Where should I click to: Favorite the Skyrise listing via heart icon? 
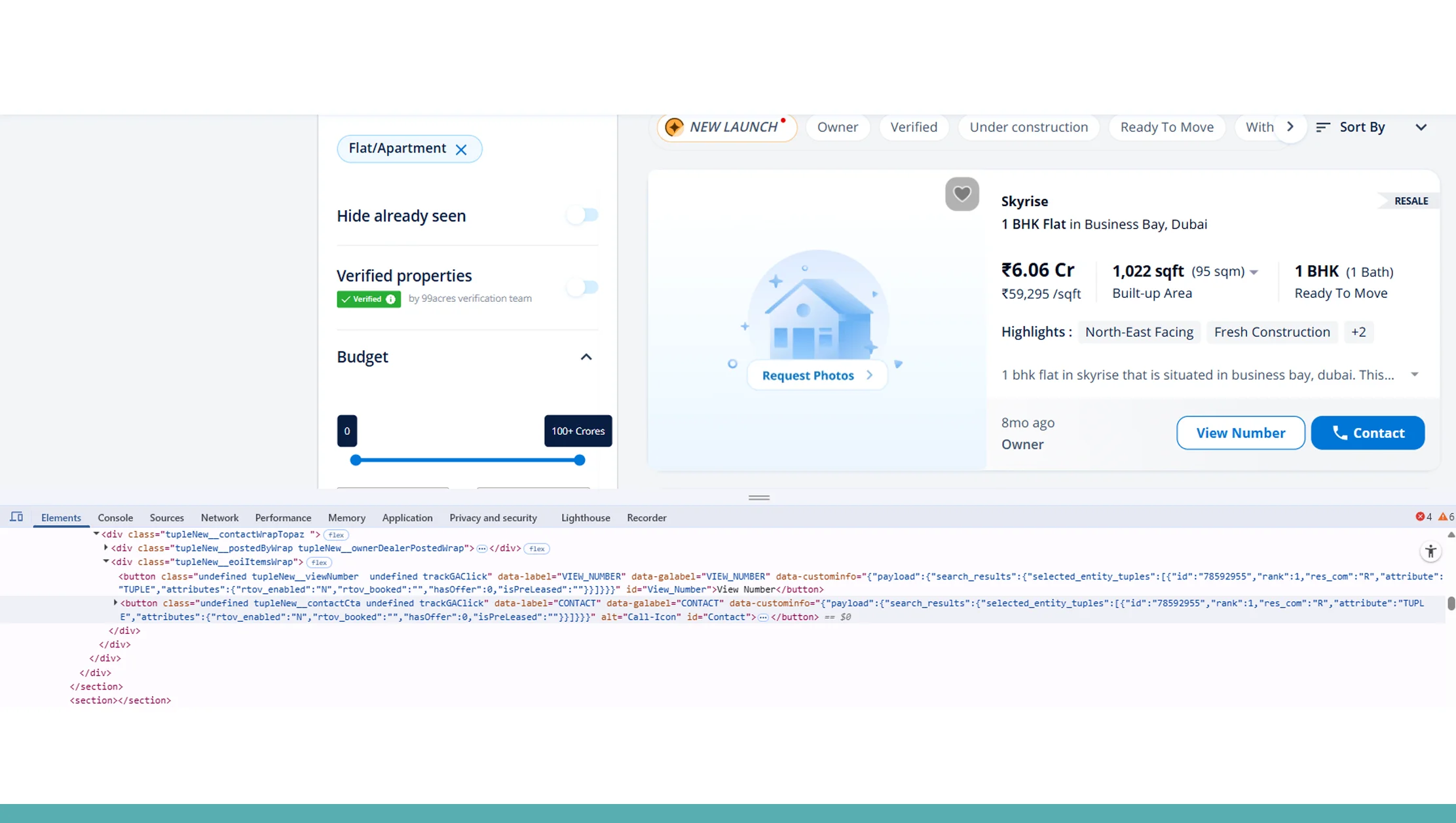(961, 194)
